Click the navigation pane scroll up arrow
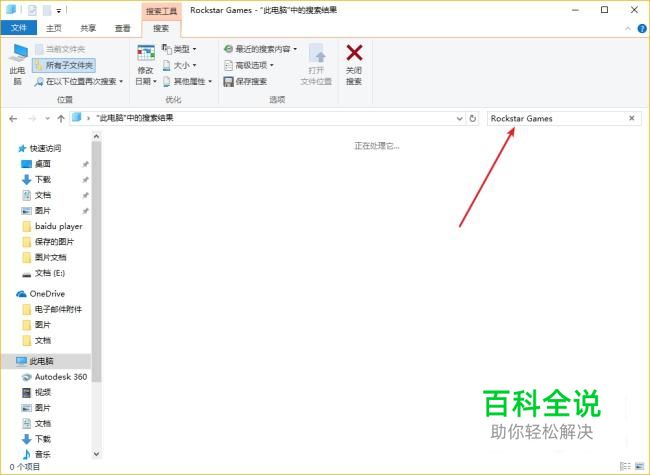Screen dimensions: 650x475 tap(96, 136)
